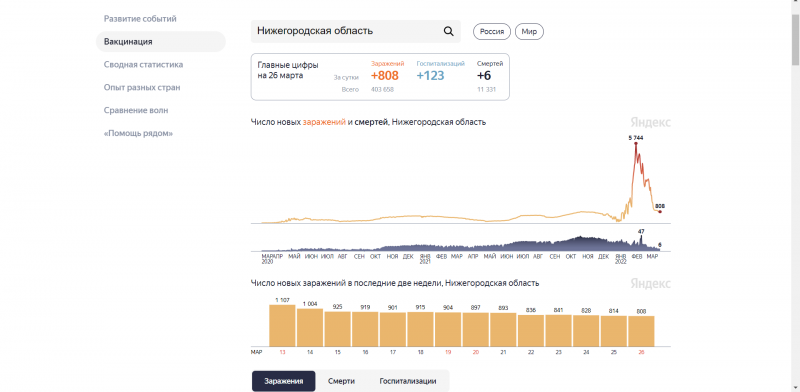Navigate to Сравнение волн

136,110
